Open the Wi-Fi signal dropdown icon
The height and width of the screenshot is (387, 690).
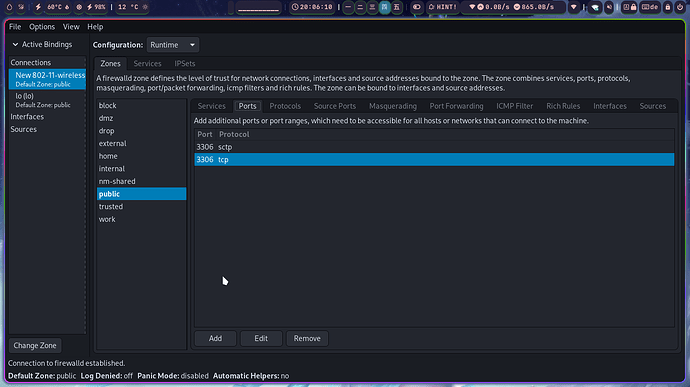574,7
